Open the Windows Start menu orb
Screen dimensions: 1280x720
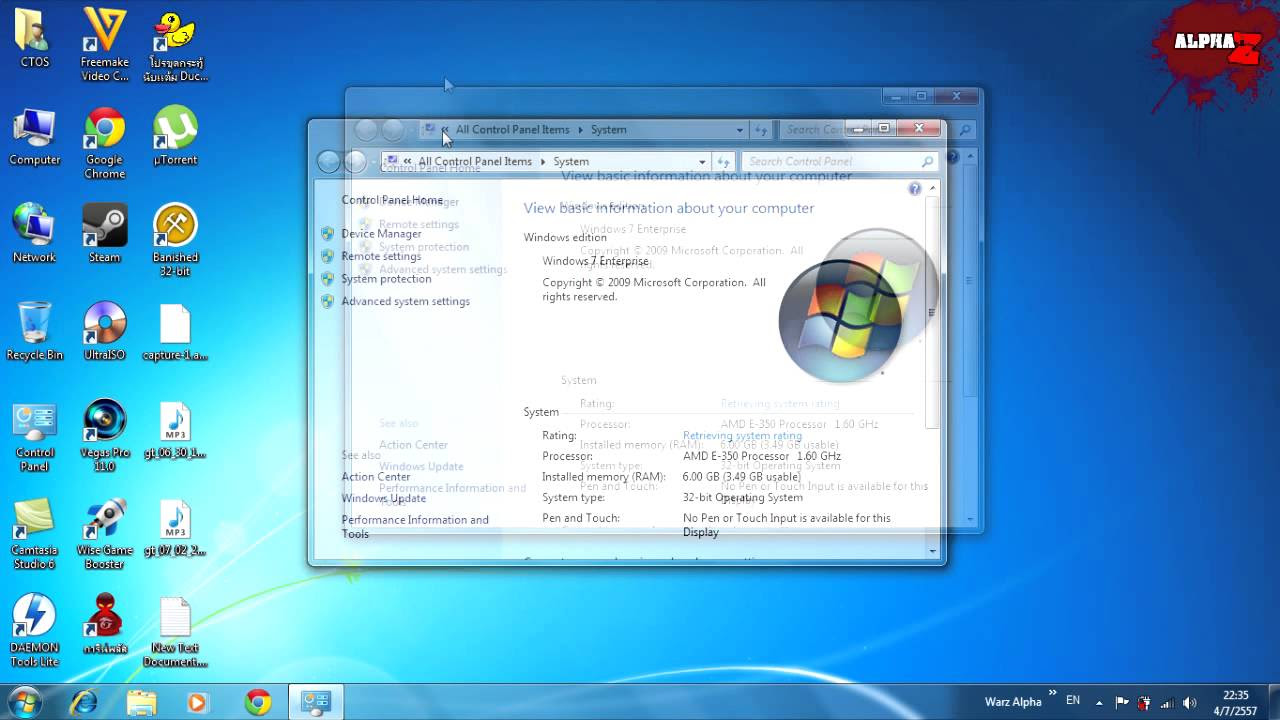23,701
